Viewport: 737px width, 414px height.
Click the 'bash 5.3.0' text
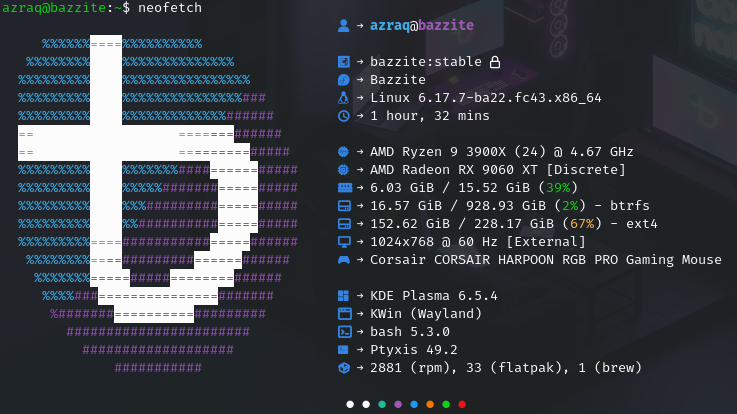410,332
